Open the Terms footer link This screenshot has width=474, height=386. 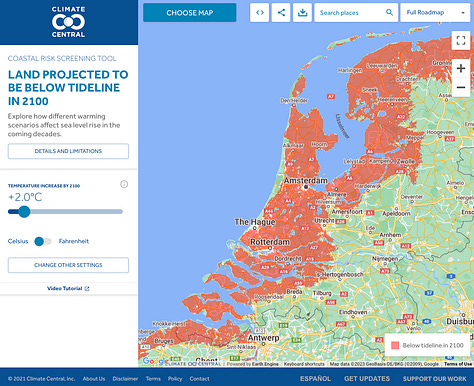click(x=153, y=379)
